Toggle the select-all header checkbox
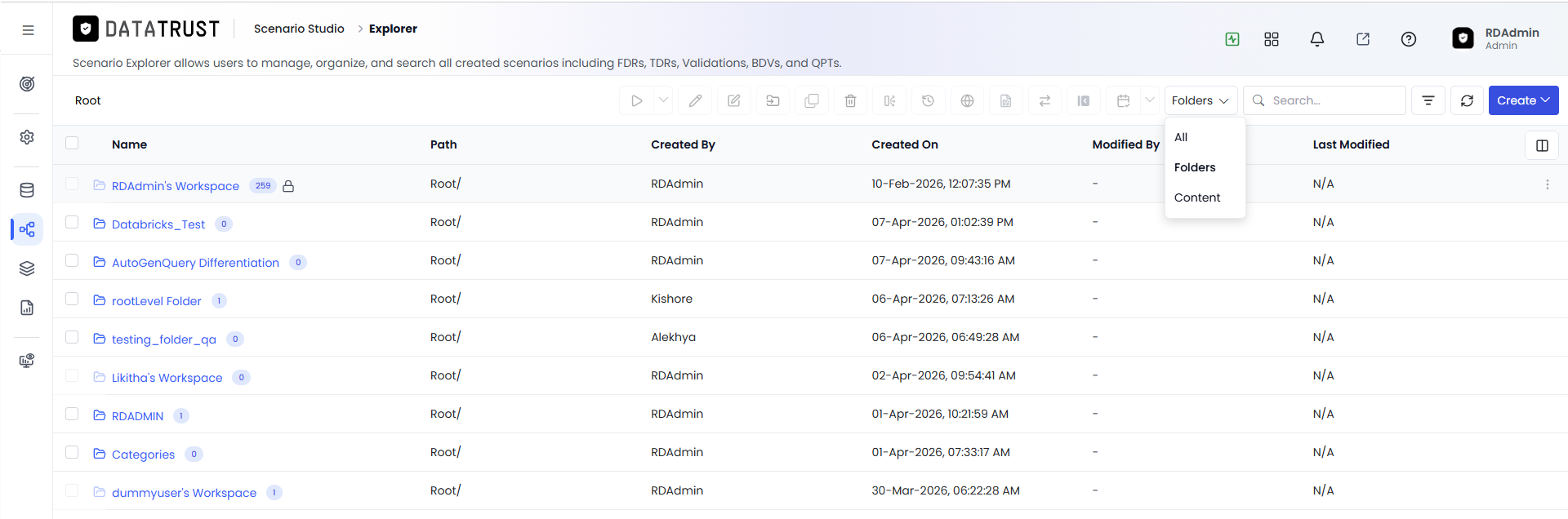The width and height of the screenshot is (1568, 519). (72, 143)
